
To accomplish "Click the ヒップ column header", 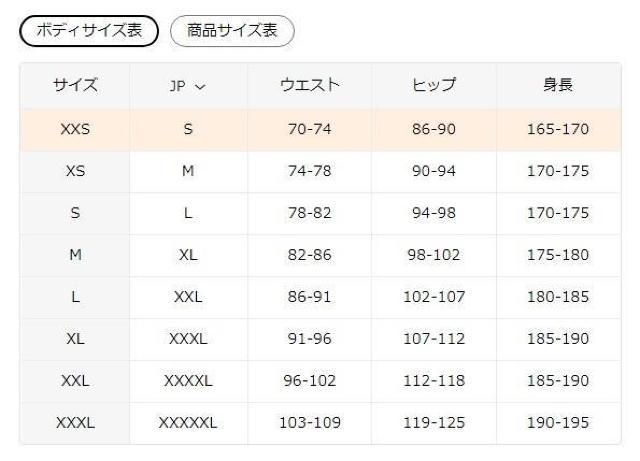I will 433,86.
